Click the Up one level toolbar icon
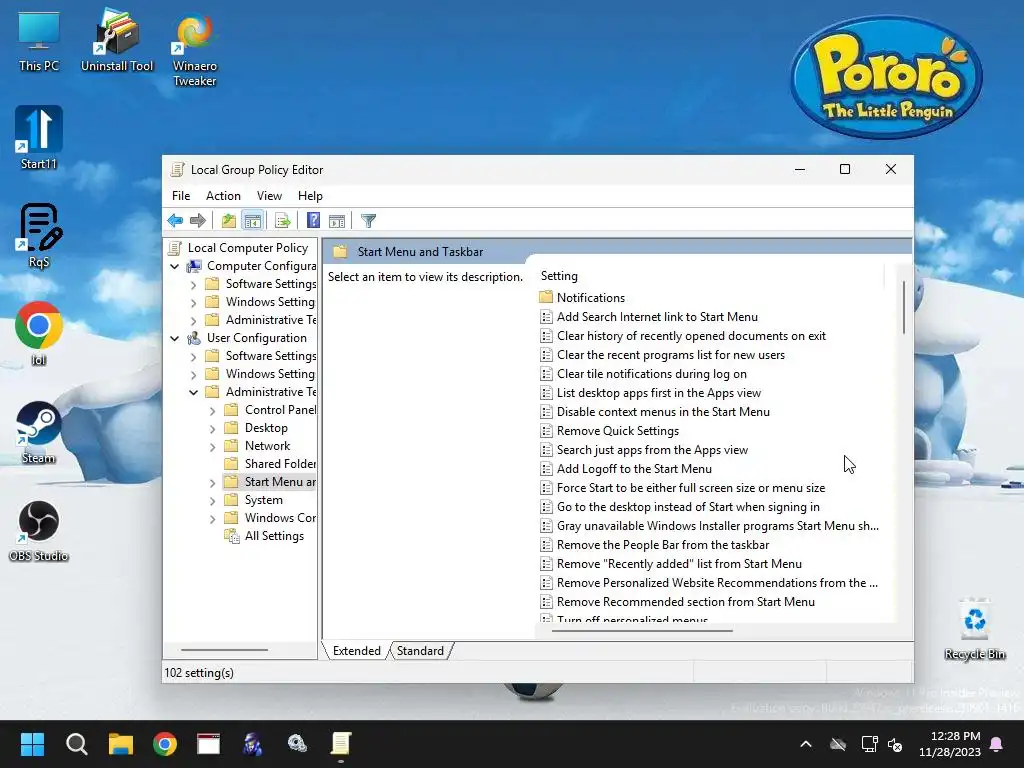This screenshot has height=768, width=1024. [229, 221]
